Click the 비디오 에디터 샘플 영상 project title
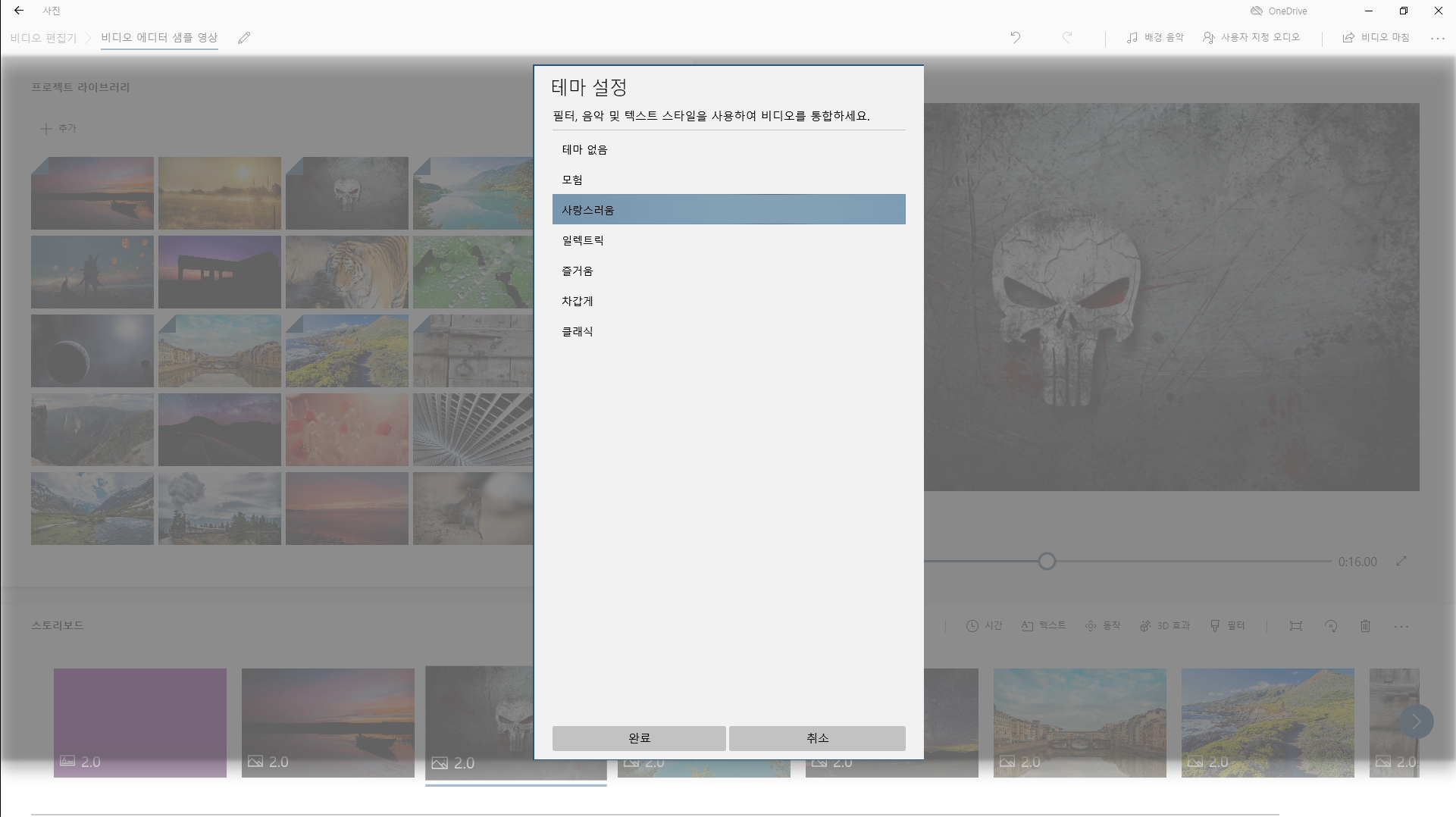 159,38
